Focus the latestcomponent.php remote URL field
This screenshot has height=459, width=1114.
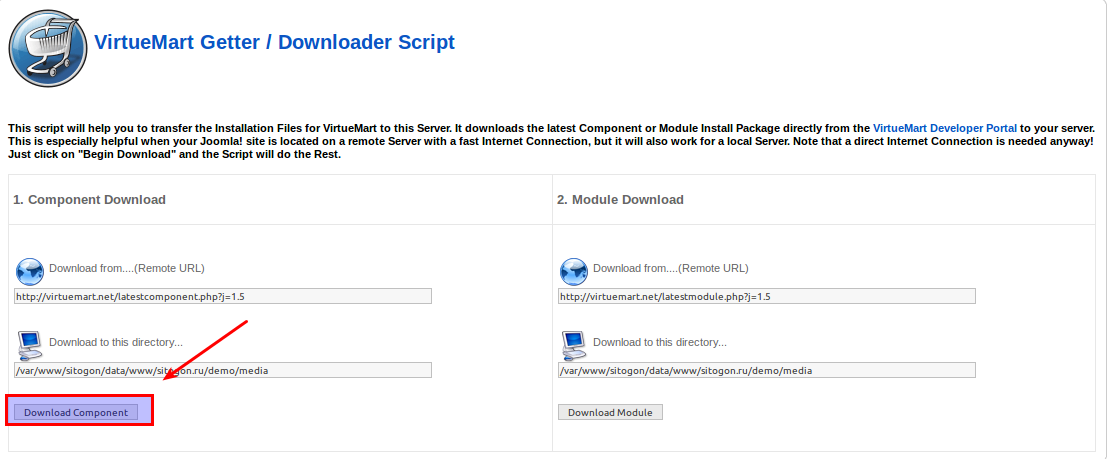point(223,296)
